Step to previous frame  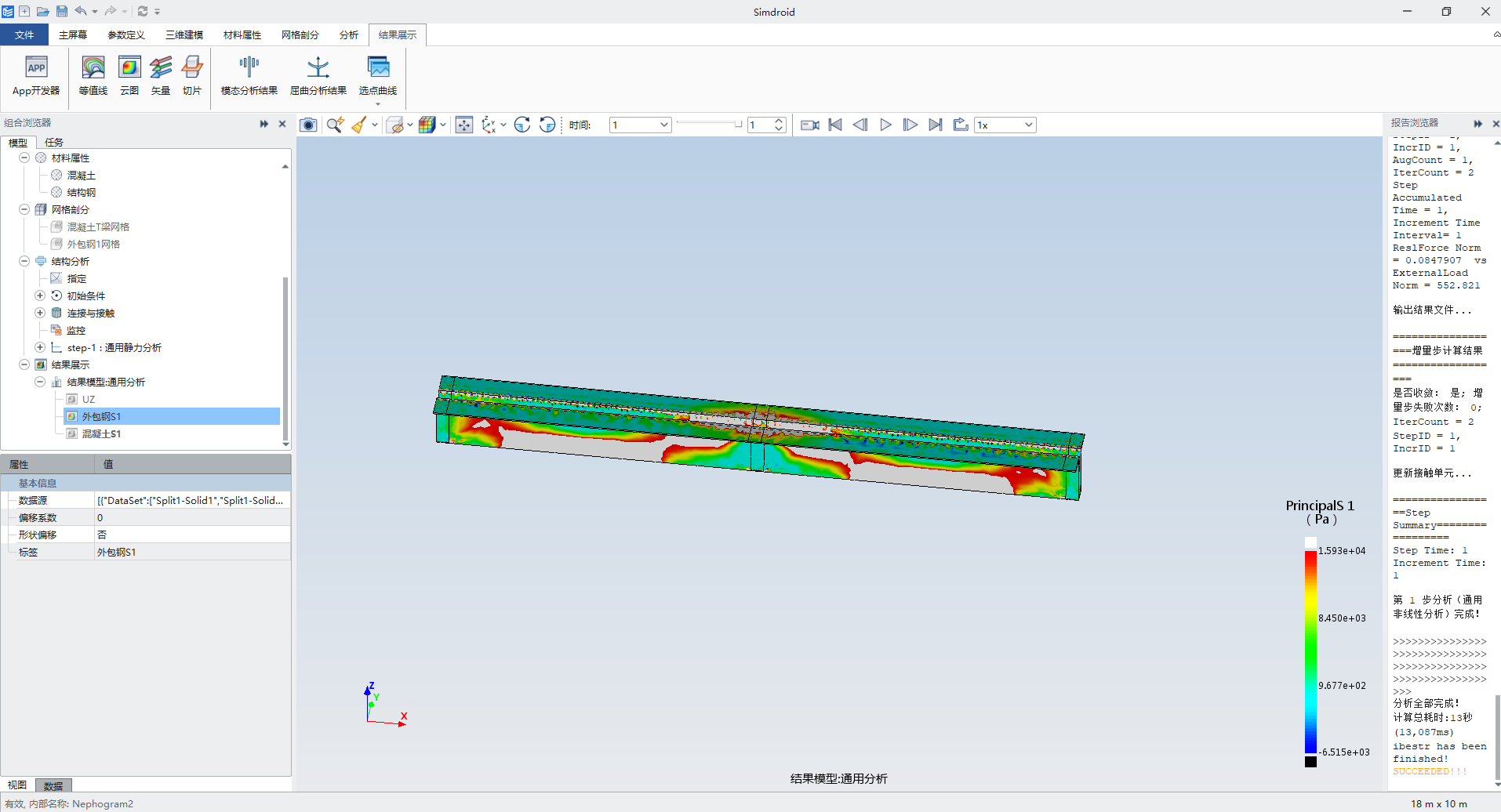coord(860,125)
